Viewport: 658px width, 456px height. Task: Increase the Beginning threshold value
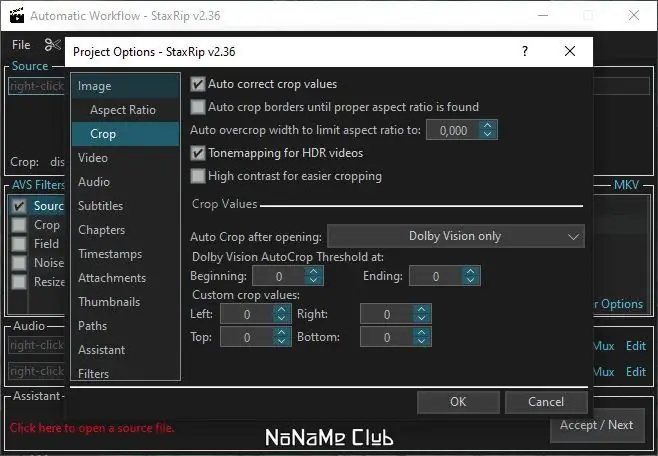coord(313,271)
